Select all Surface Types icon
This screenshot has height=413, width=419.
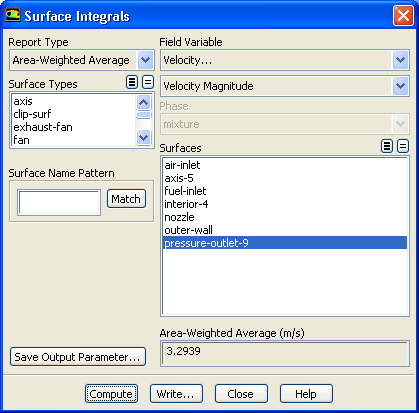(132, 82)
